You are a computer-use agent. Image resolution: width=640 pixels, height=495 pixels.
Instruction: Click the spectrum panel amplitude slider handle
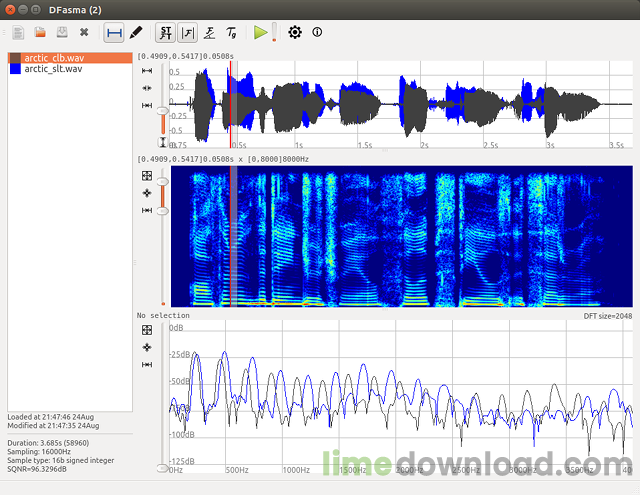tap(163, 467)
